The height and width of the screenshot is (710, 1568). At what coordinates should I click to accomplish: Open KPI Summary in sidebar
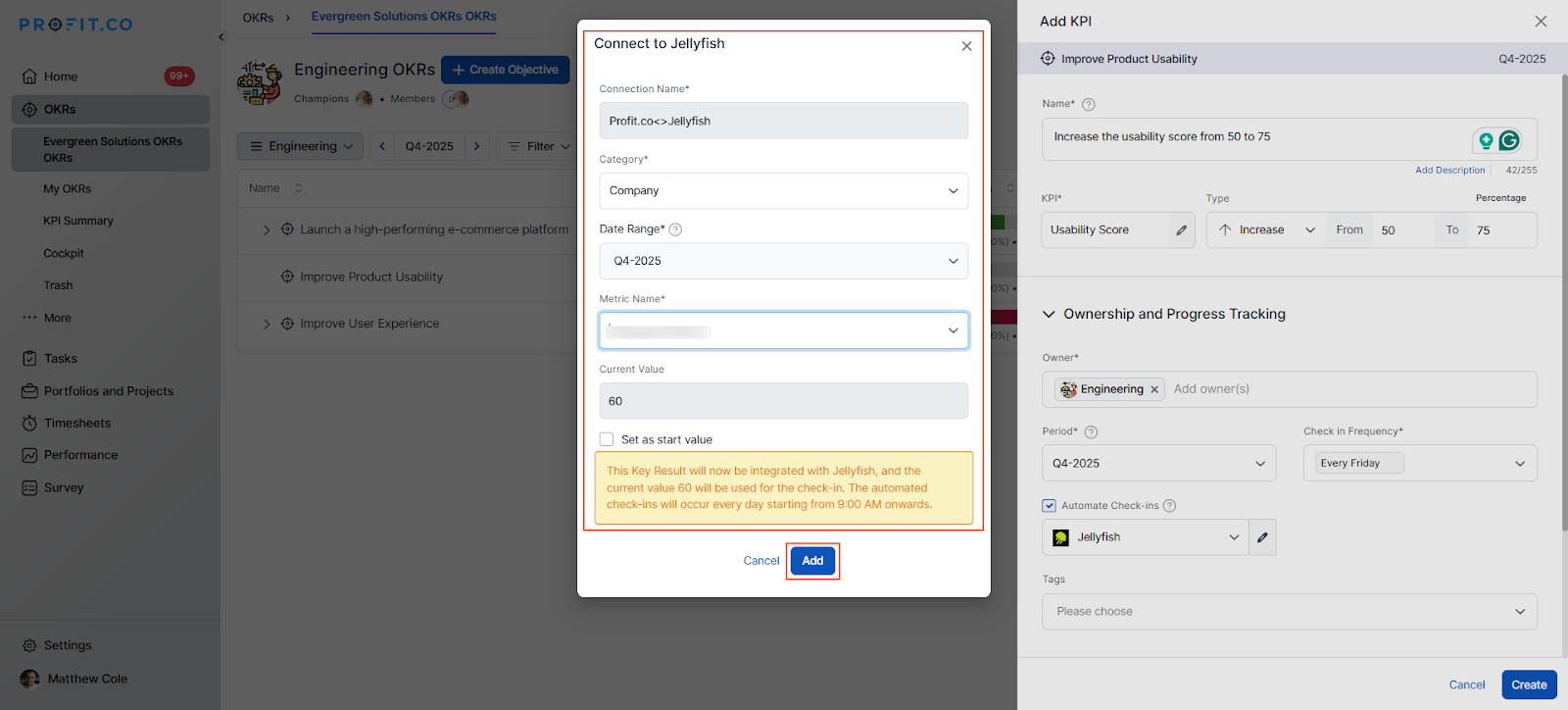(78, 222)
